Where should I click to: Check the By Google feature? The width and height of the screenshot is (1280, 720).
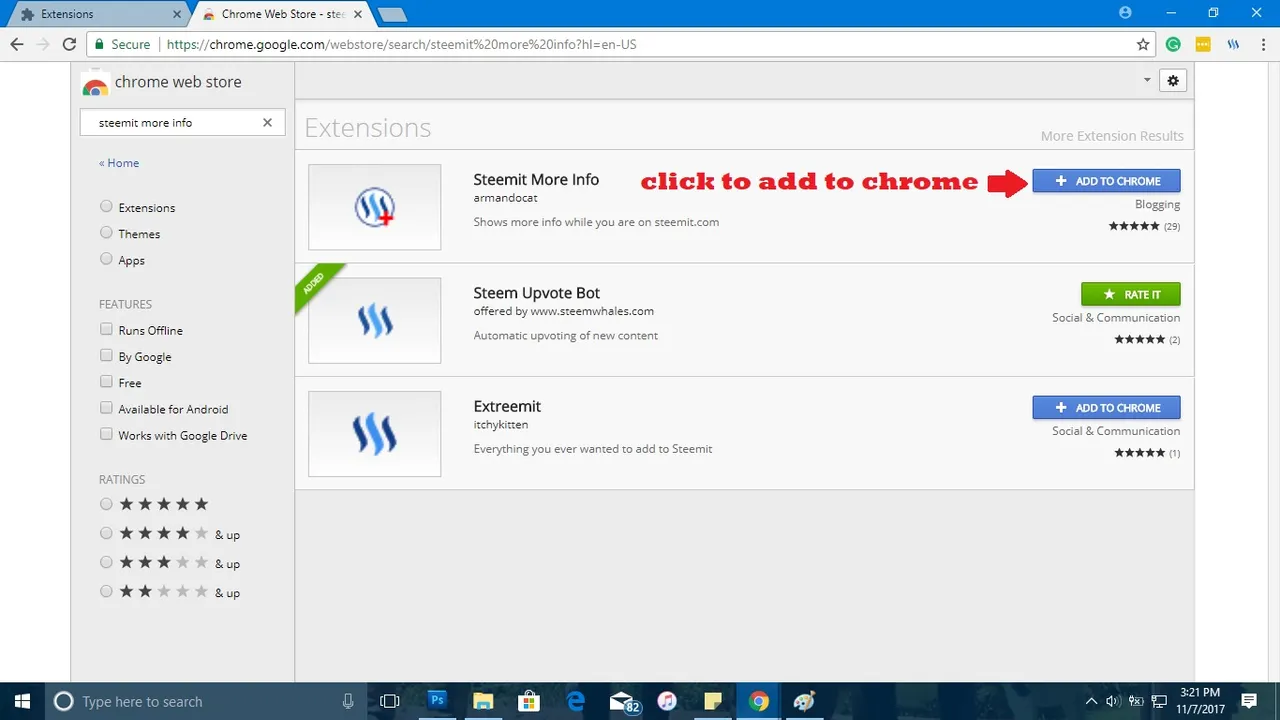click(106, 356)
